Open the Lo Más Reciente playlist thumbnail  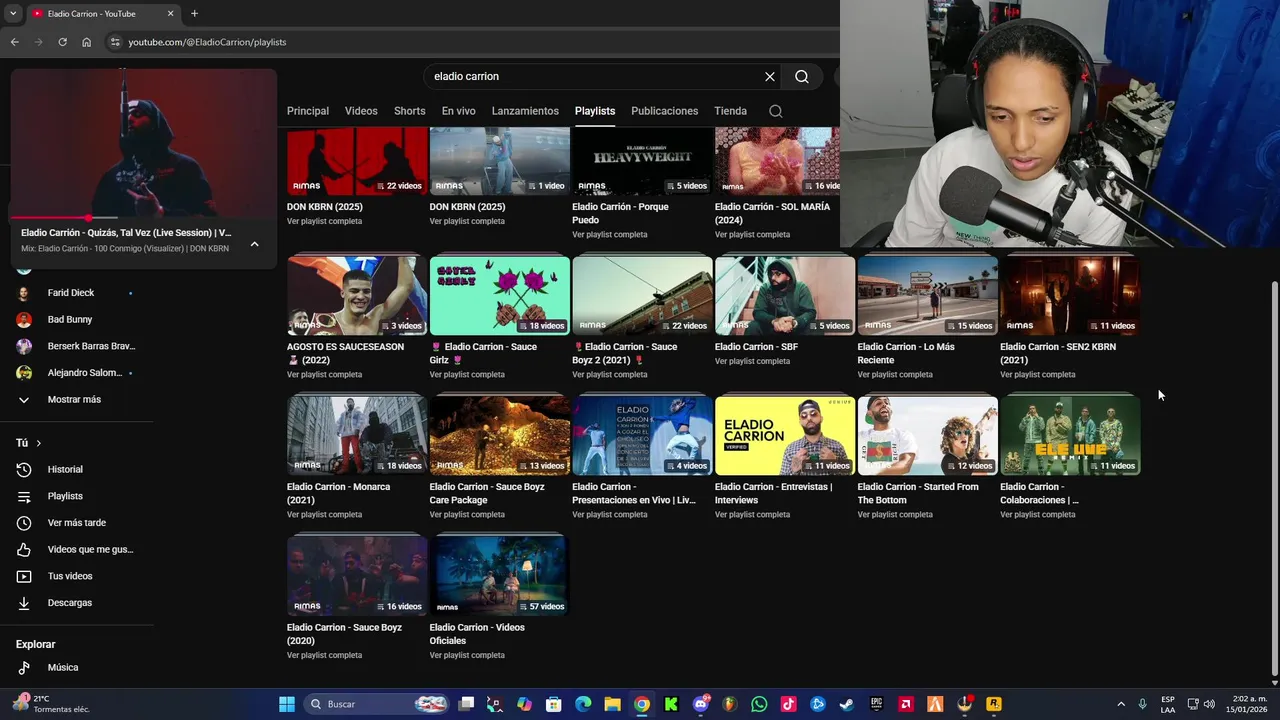[927, 295]
